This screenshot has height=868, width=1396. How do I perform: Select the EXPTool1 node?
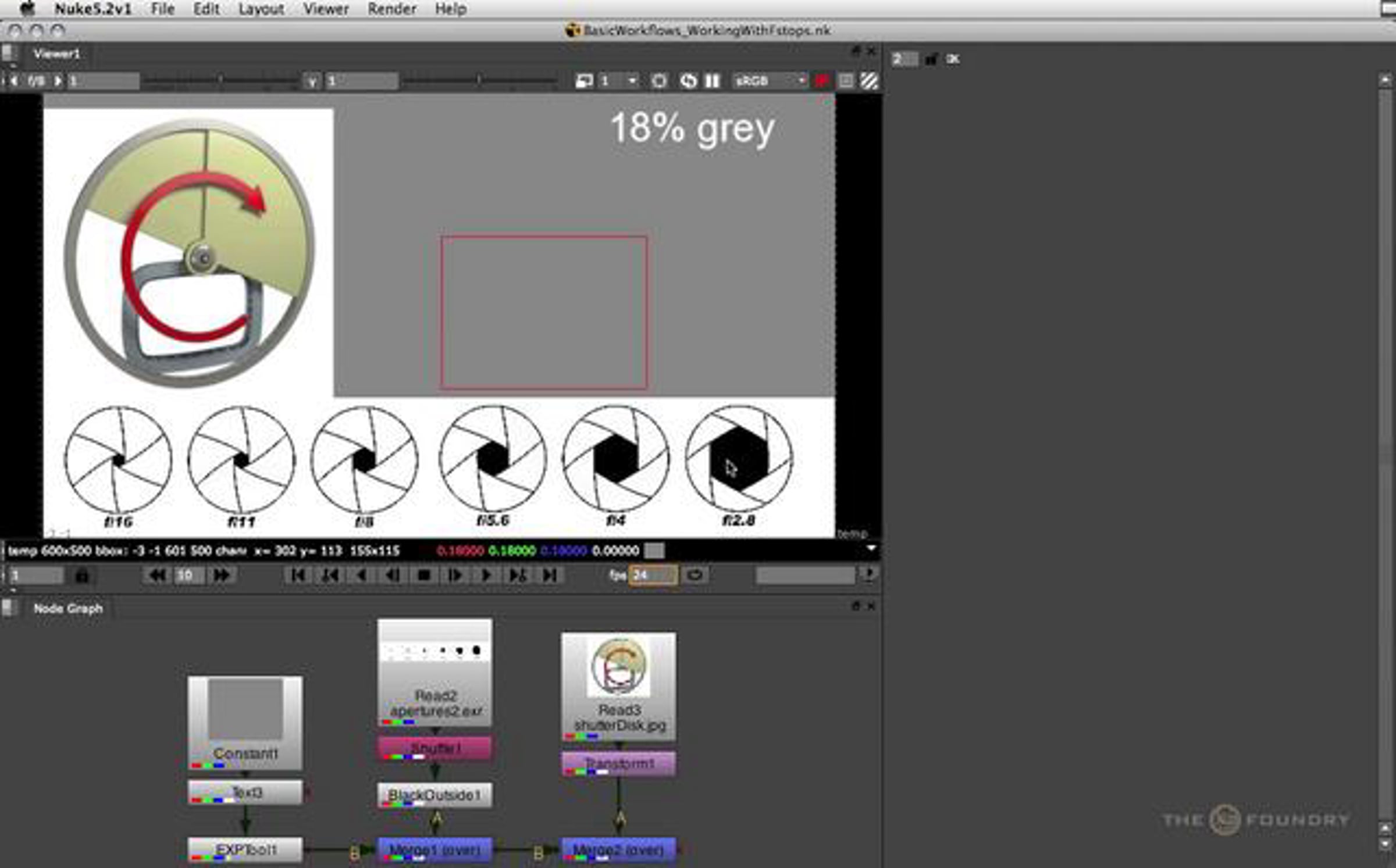[245, 849]
